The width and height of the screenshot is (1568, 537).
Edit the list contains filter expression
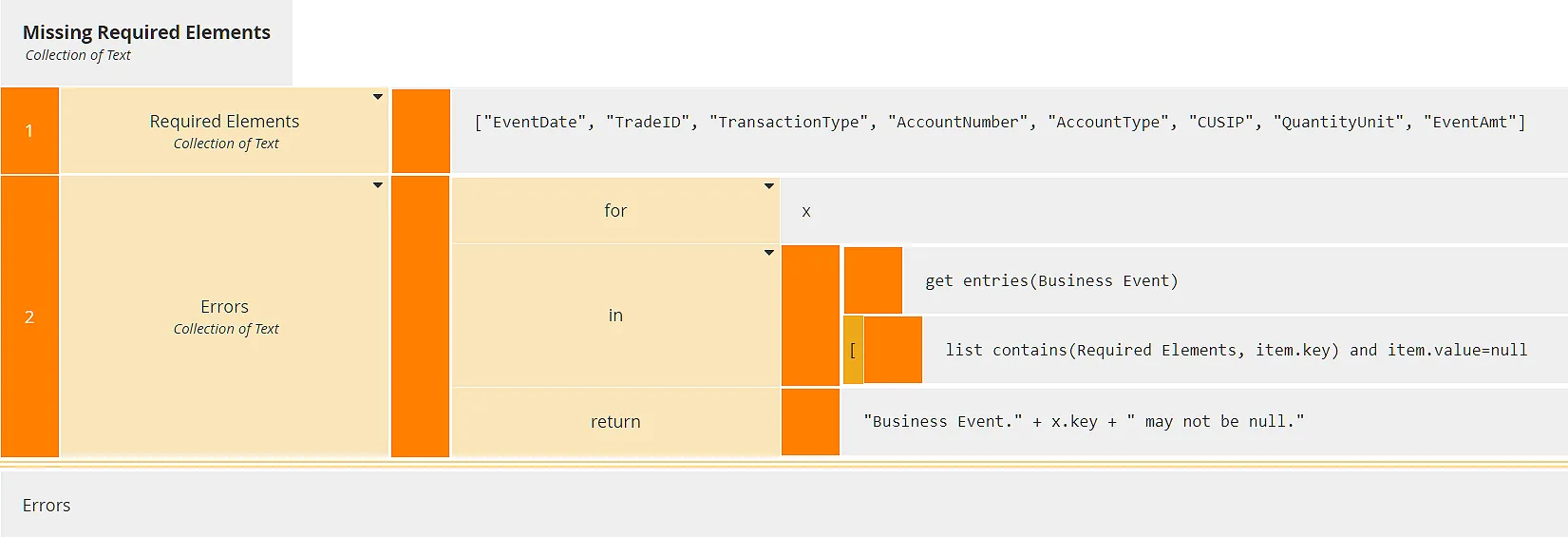[1235, 350]
